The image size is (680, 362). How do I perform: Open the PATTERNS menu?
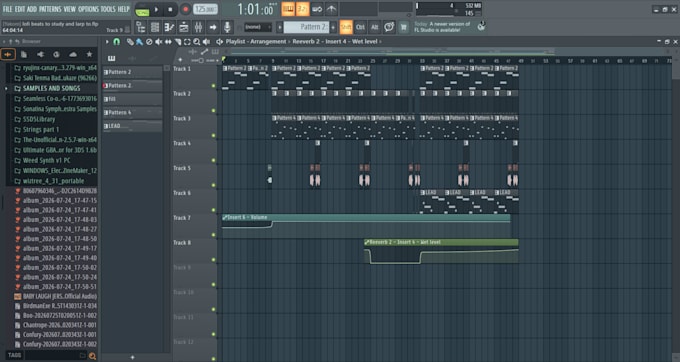50,9
